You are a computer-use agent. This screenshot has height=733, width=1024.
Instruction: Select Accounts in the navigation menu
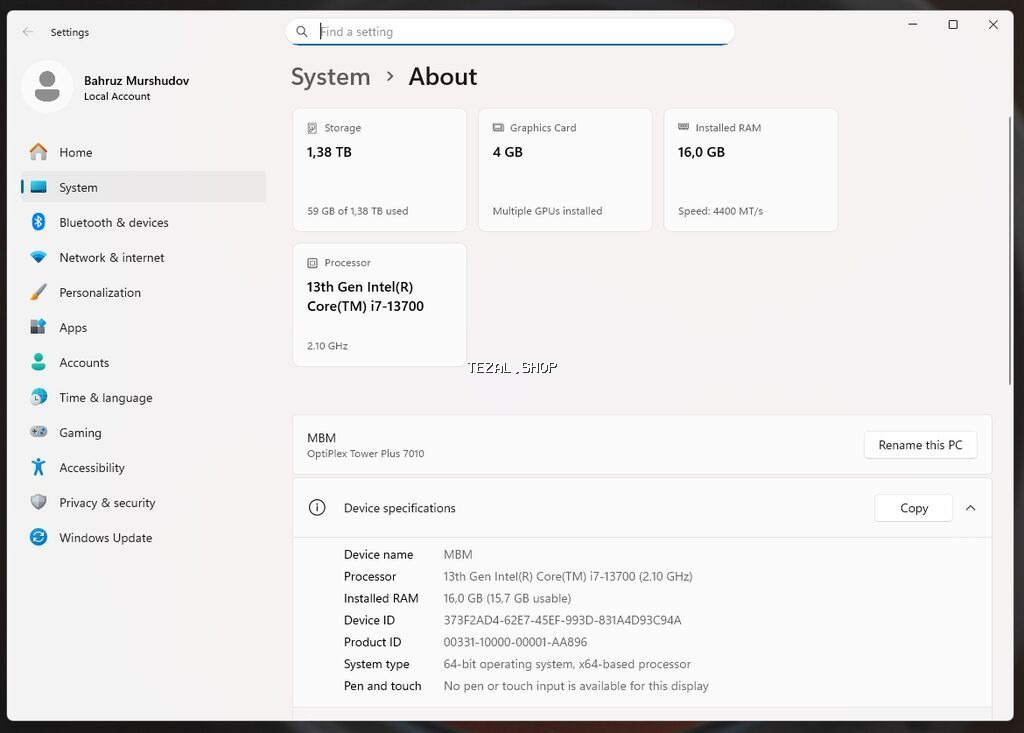point(84,362)
